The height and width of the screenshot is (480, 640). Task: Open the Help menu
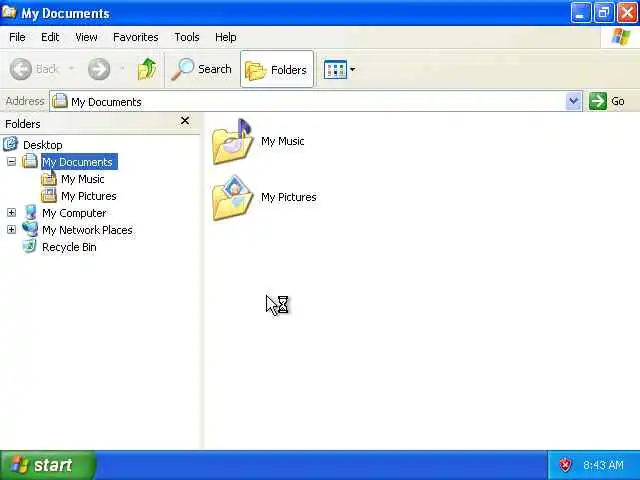(x=225, y=37)
